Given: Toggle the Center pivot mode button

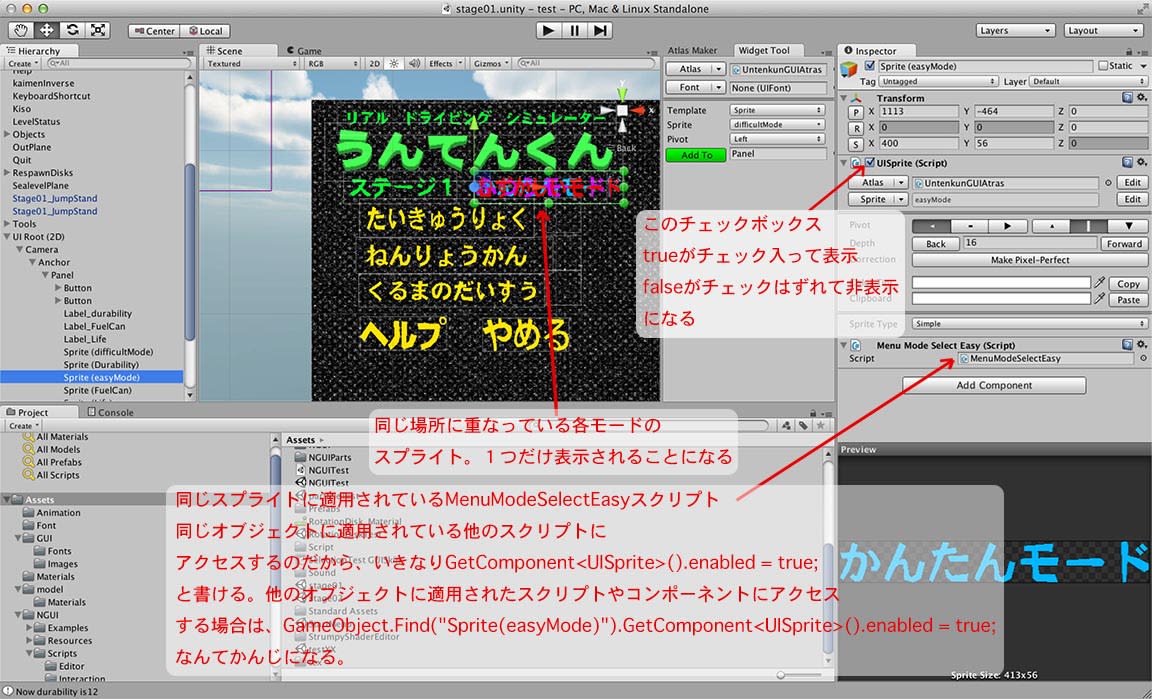Looking at the screenshot, I should [x=154, y=31].
